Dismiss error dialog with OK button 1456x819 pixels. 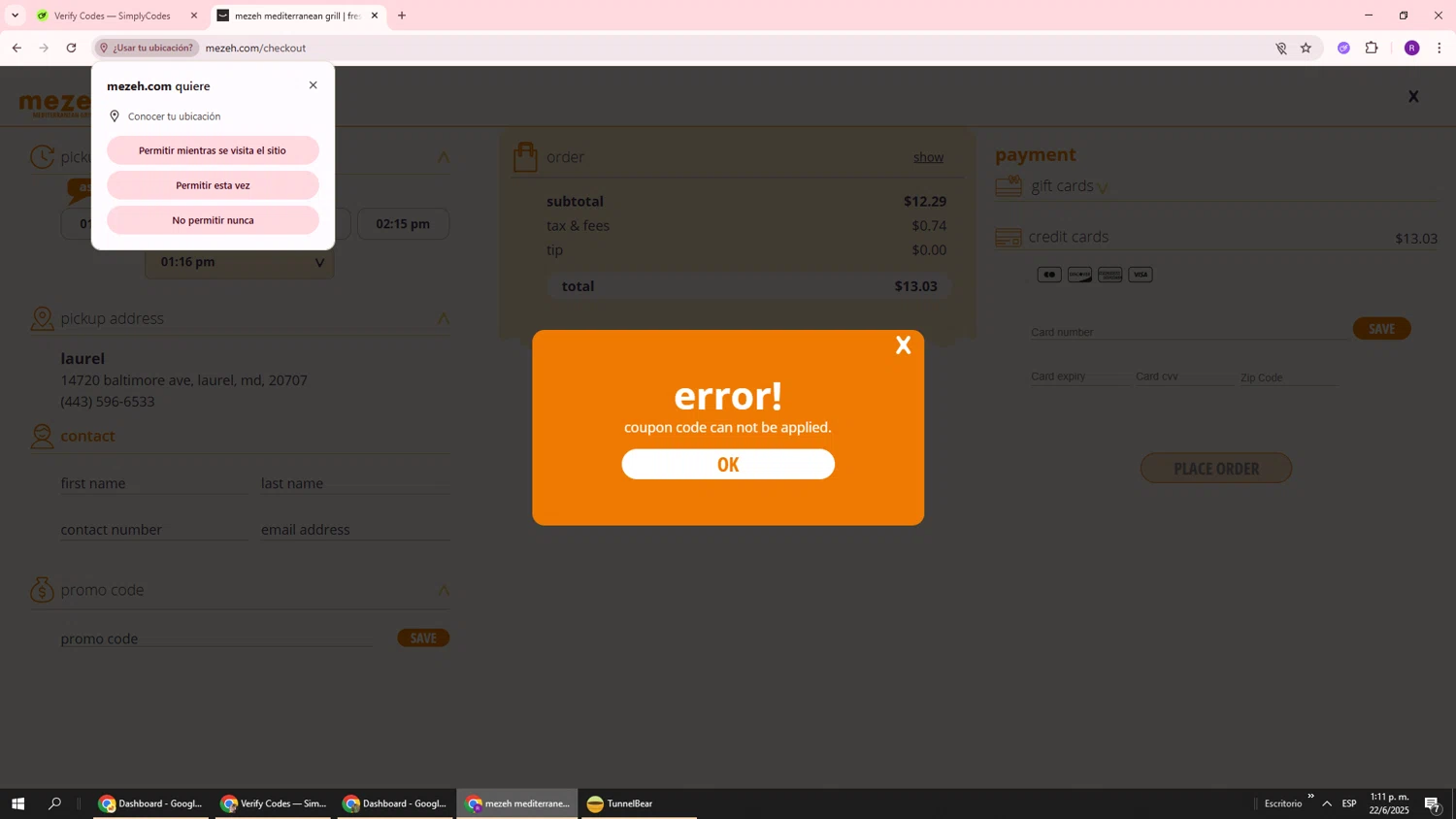(x=728, y=464)
